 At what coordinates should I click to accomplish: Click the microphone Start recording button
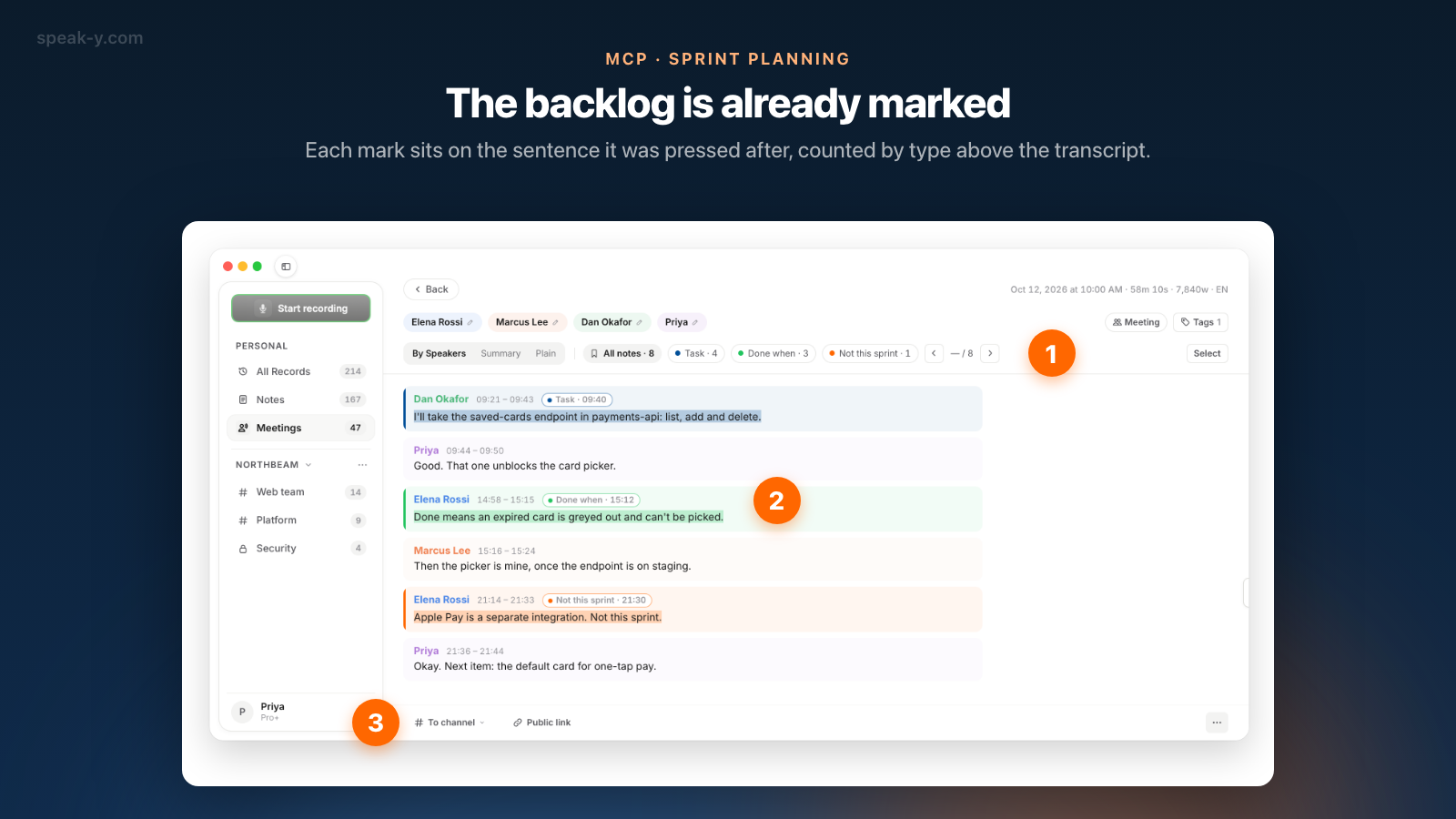pyautogui.click(x=301, y=308)
